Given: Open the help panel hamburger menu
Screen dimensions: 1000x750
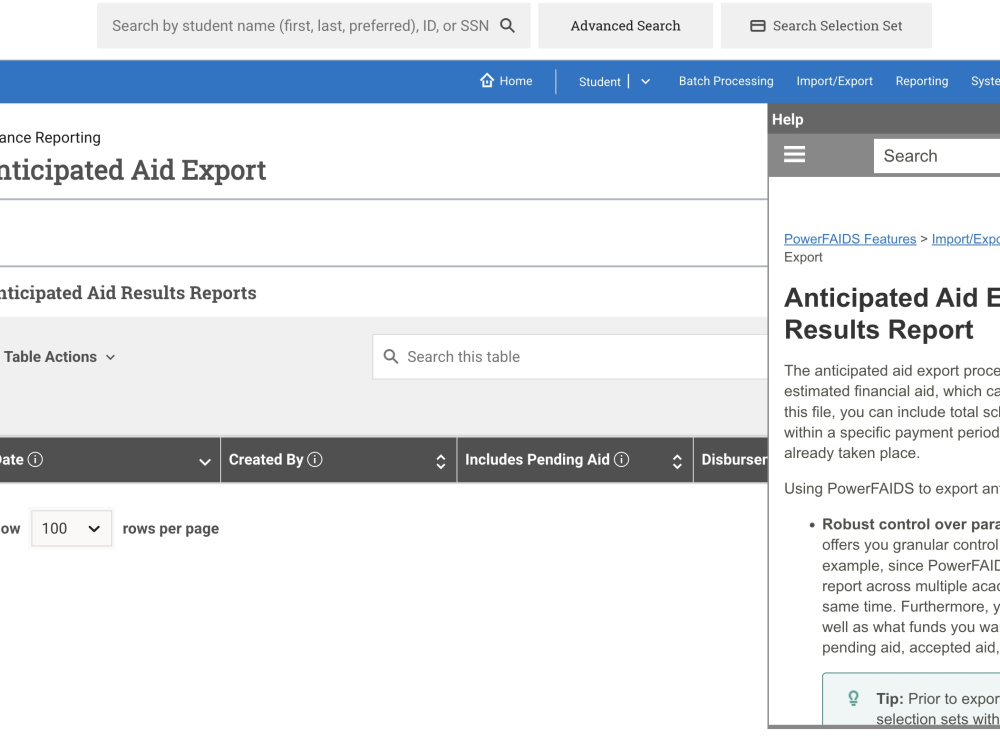Looking at the screenshot, I should point(794,154).
